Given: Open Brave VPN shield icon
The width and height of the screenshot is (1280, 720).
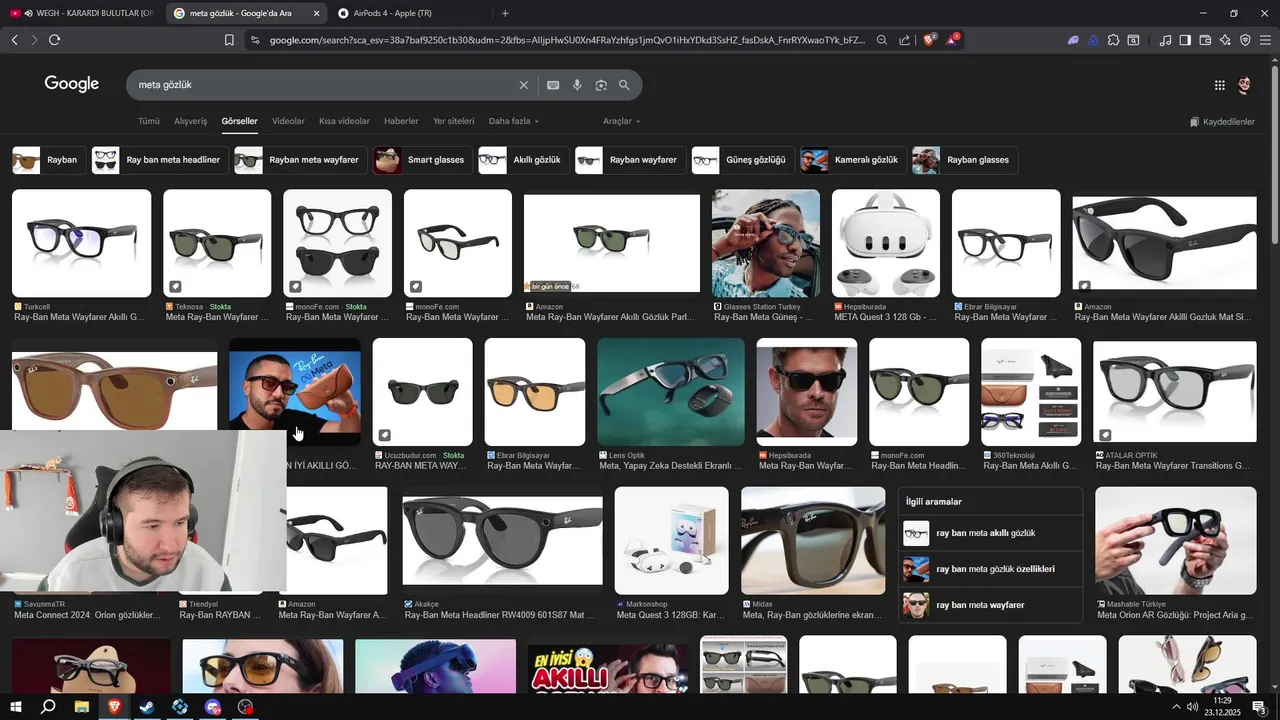Looking at the screenshot, I should pos(1245,40).
